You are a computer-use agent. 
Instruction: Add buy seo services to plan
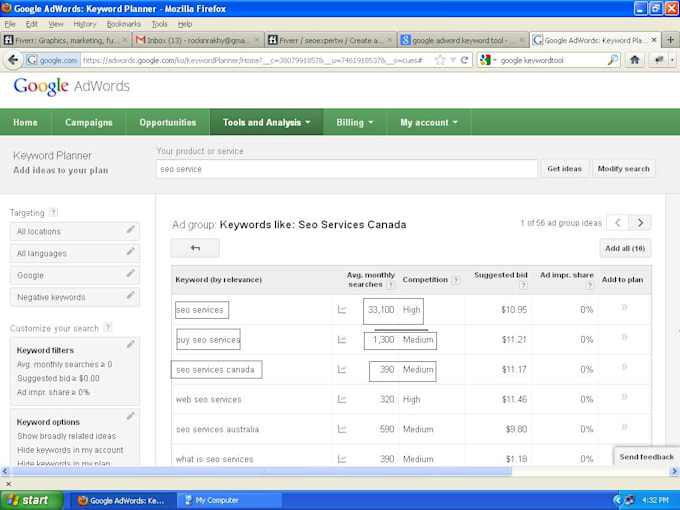[x=624, y=337]
